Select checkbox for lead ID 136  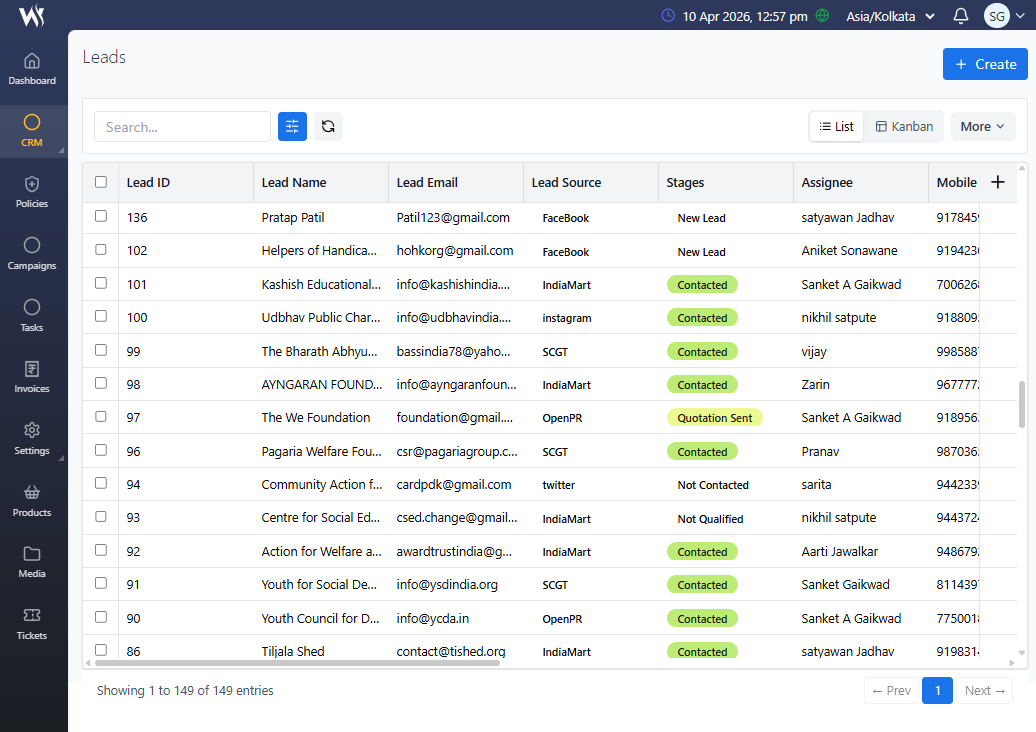coord(101,216)
